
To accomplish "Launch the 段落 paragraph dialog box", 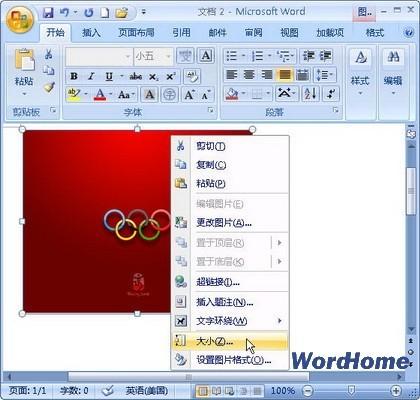I will tap(336, 110).
